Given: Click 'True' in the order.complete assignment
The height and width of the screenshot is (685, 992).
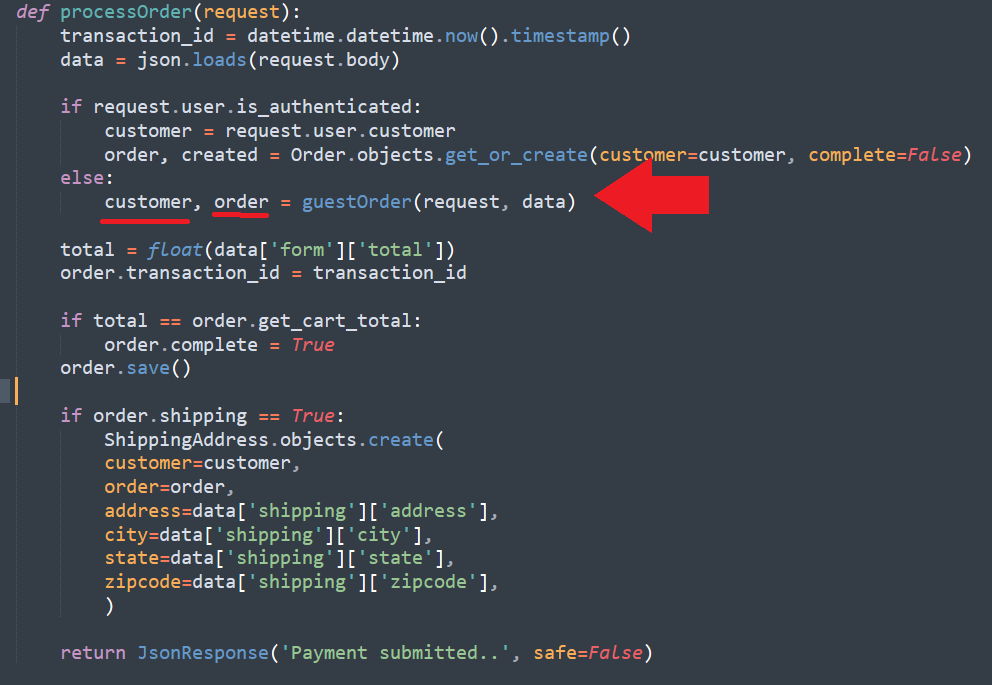Looking at the screenshot, I should pyautogui.click(x=313, y=345).
